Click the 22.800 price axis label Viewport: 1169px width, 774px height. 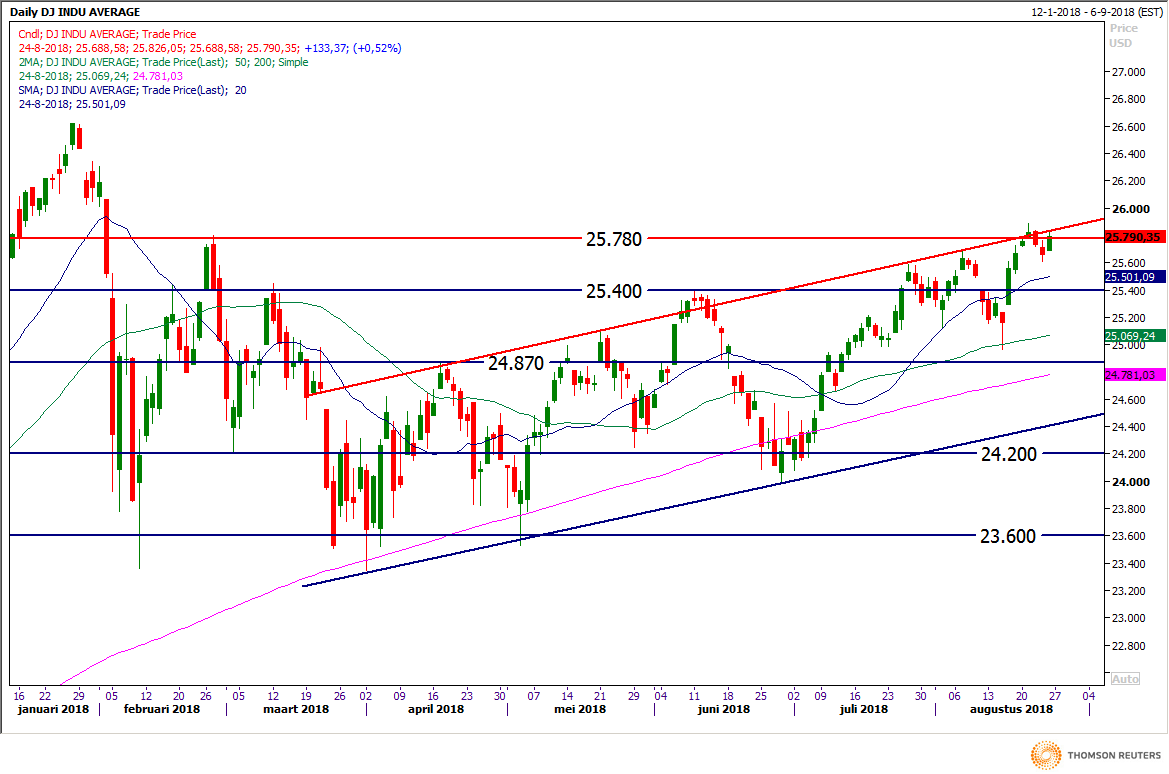(1129, 646)
